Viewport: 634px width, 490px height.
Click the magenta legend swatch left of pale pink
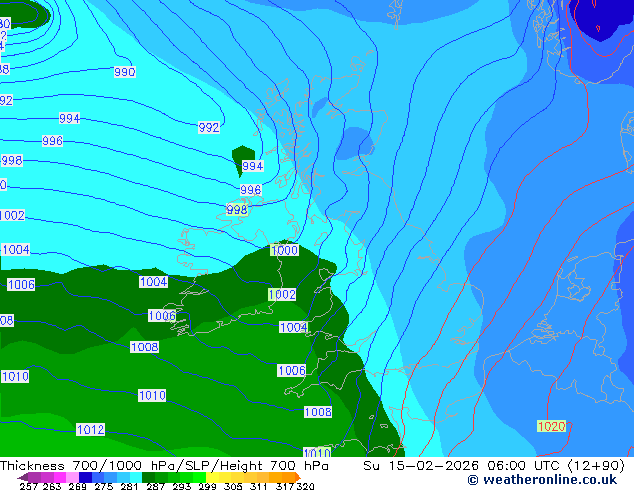(x=60, y=477)
